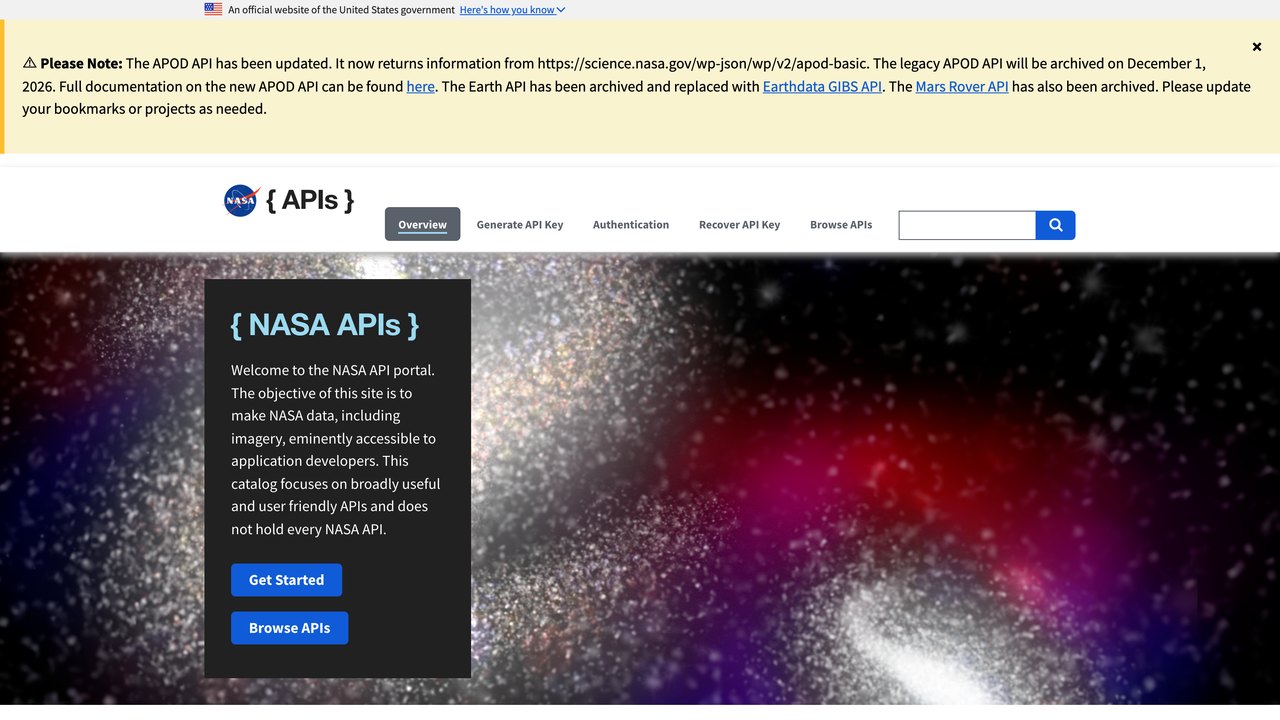The width and height of the screenshot is (1280, 720).
Task: Click the US flag icon
Action: pos(213,9)
